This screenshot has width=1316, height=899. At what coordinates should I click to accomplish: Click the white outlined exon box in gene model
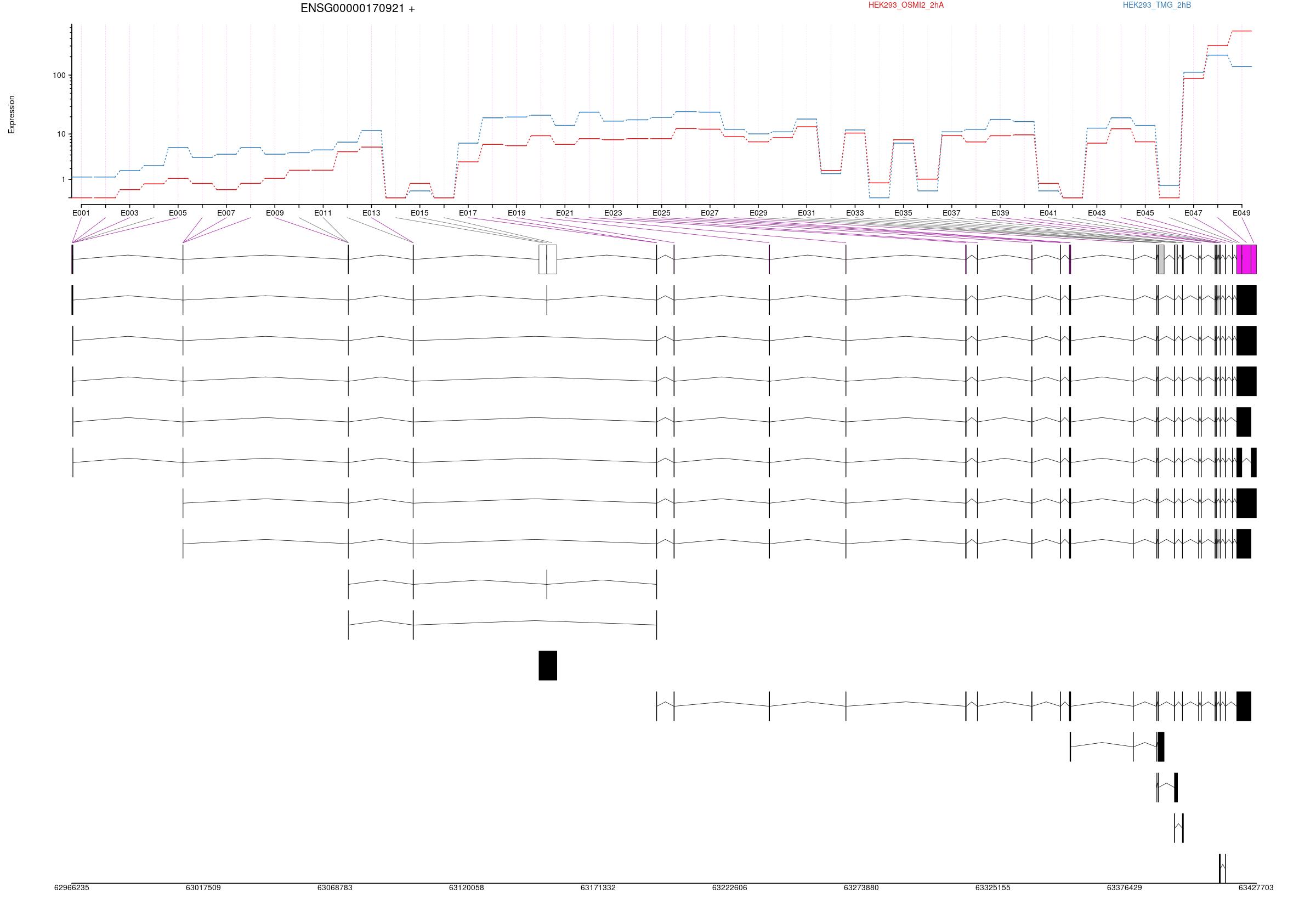click(x=548, y=259)
